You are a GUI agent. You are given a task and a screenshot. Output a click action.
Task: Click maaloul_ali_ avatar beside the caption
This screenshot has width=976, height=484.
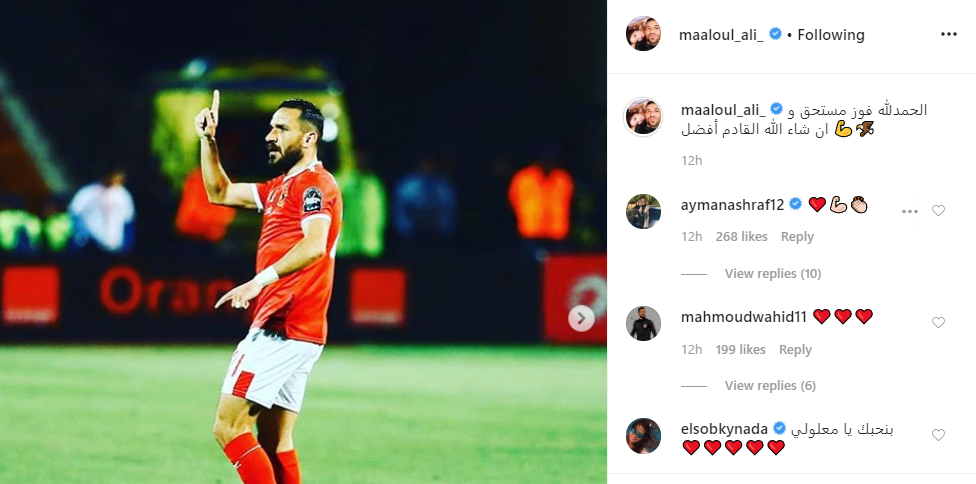[x=643, y=116]
